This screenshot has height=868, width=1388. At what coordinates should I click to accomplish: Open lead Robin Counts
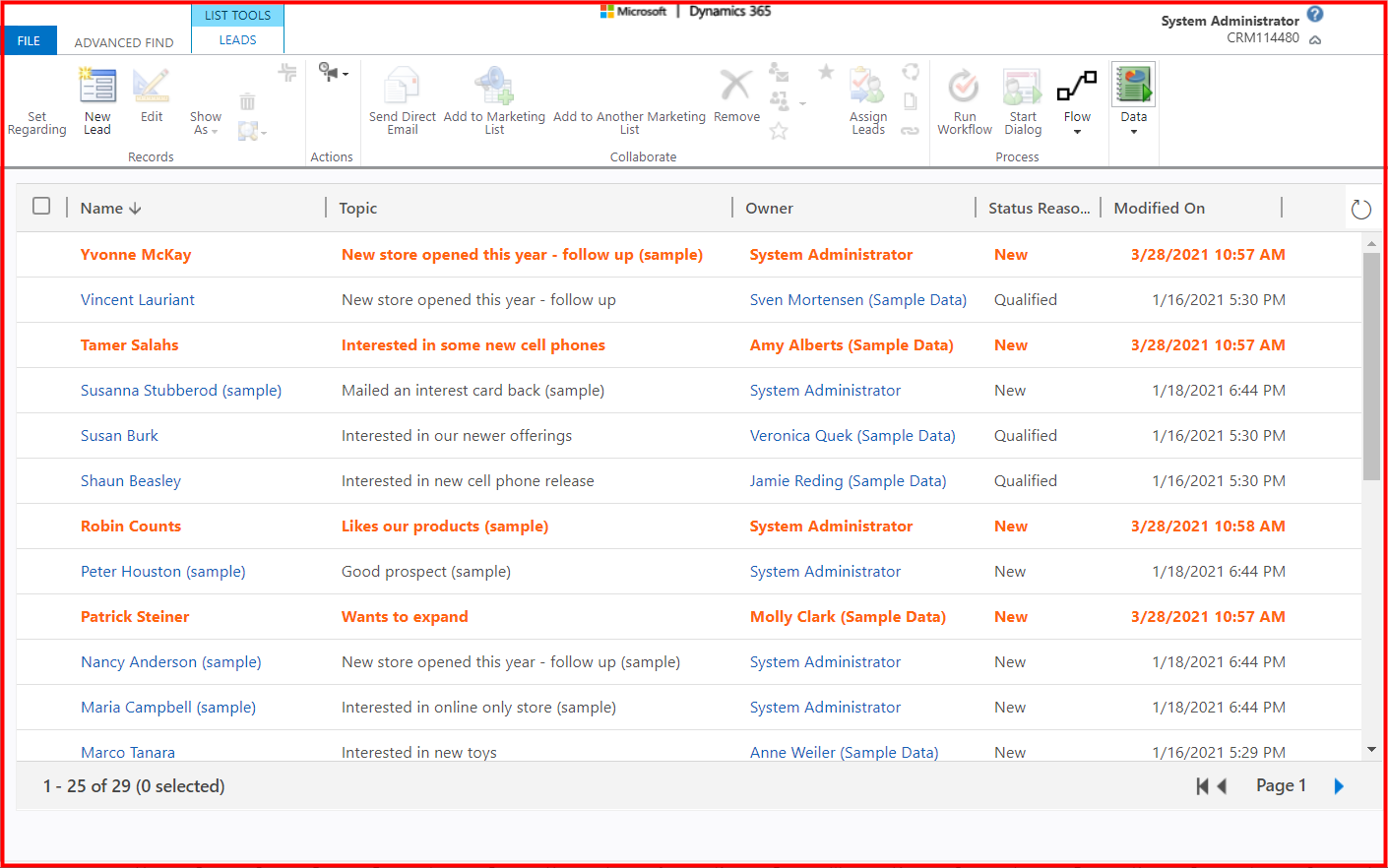coord(131,527)
